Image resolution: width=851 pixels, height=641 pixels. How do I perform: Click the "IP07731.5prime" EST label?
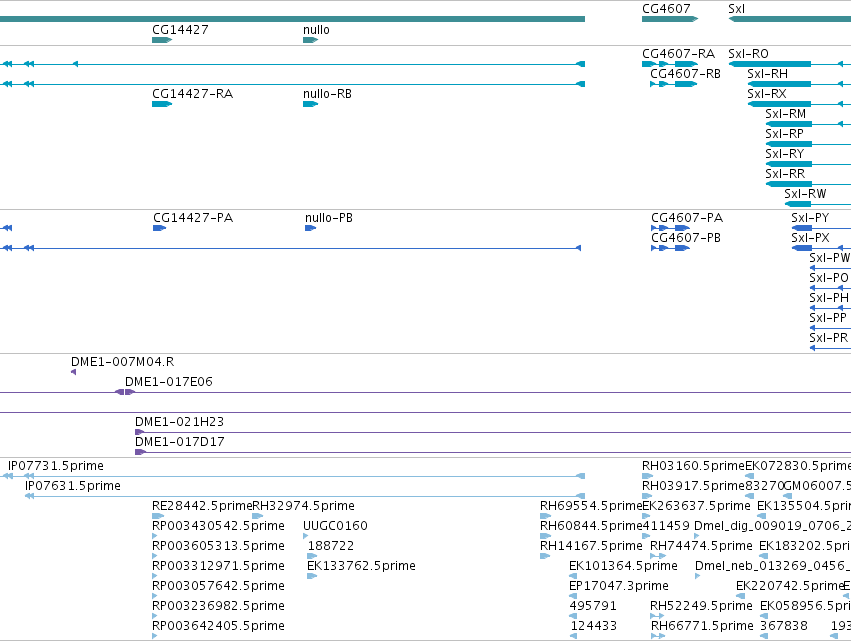(56, 466)
